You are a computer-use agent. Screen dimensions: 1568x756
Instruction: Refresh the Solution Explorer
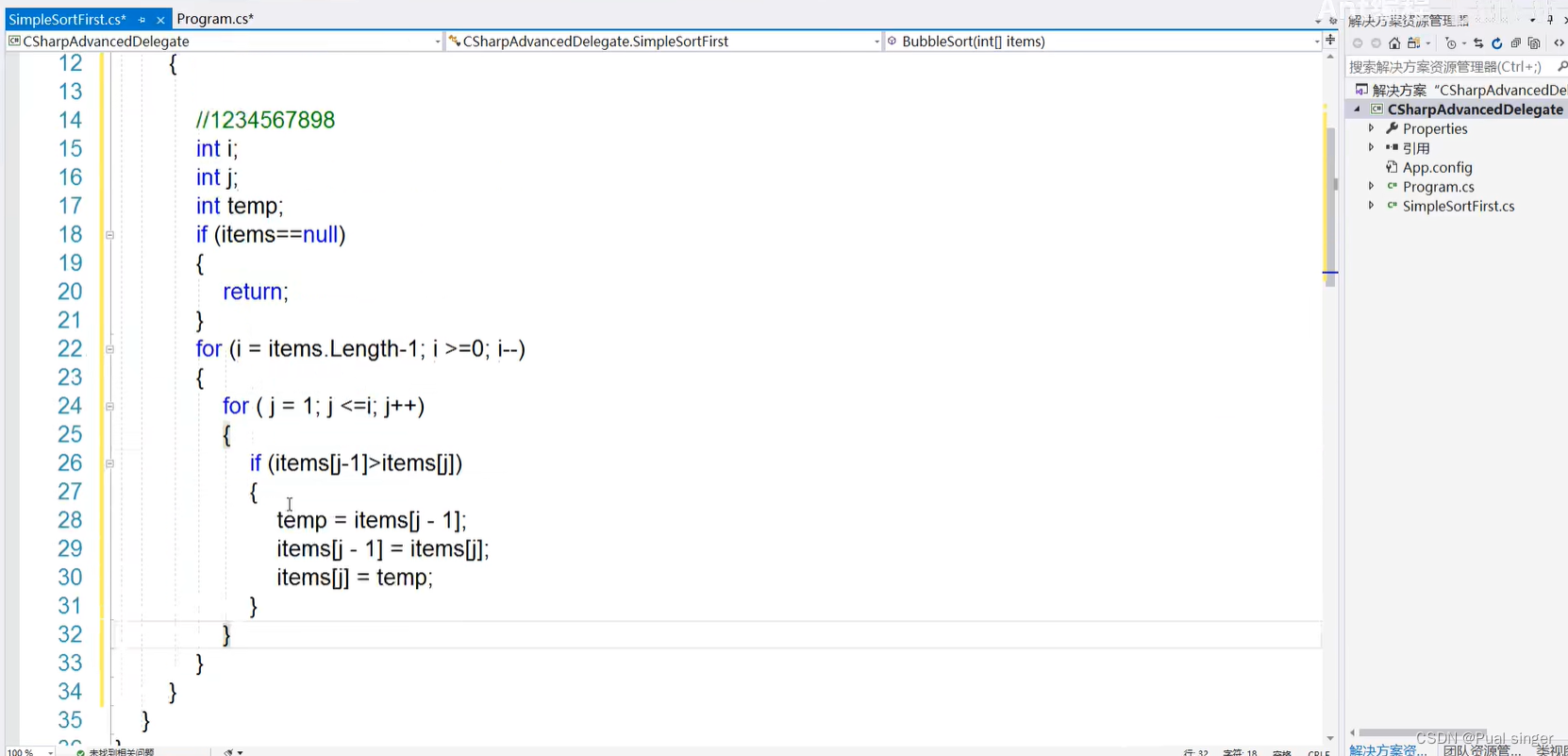pyautogui.click(x=1496, y=43)
